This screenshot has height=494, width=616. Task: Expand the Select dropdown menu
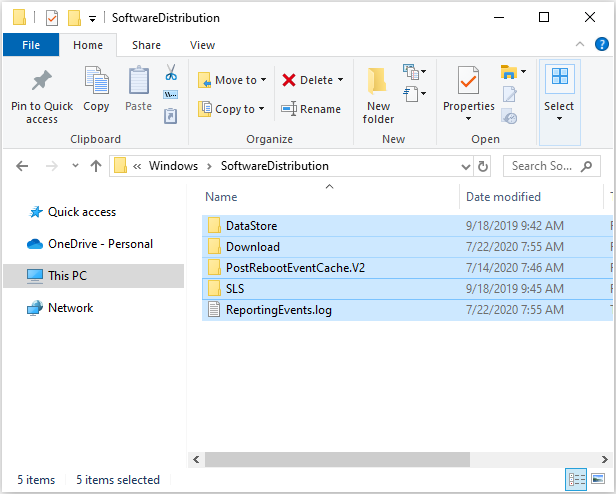pyautogui.click(x=559, y=118)
